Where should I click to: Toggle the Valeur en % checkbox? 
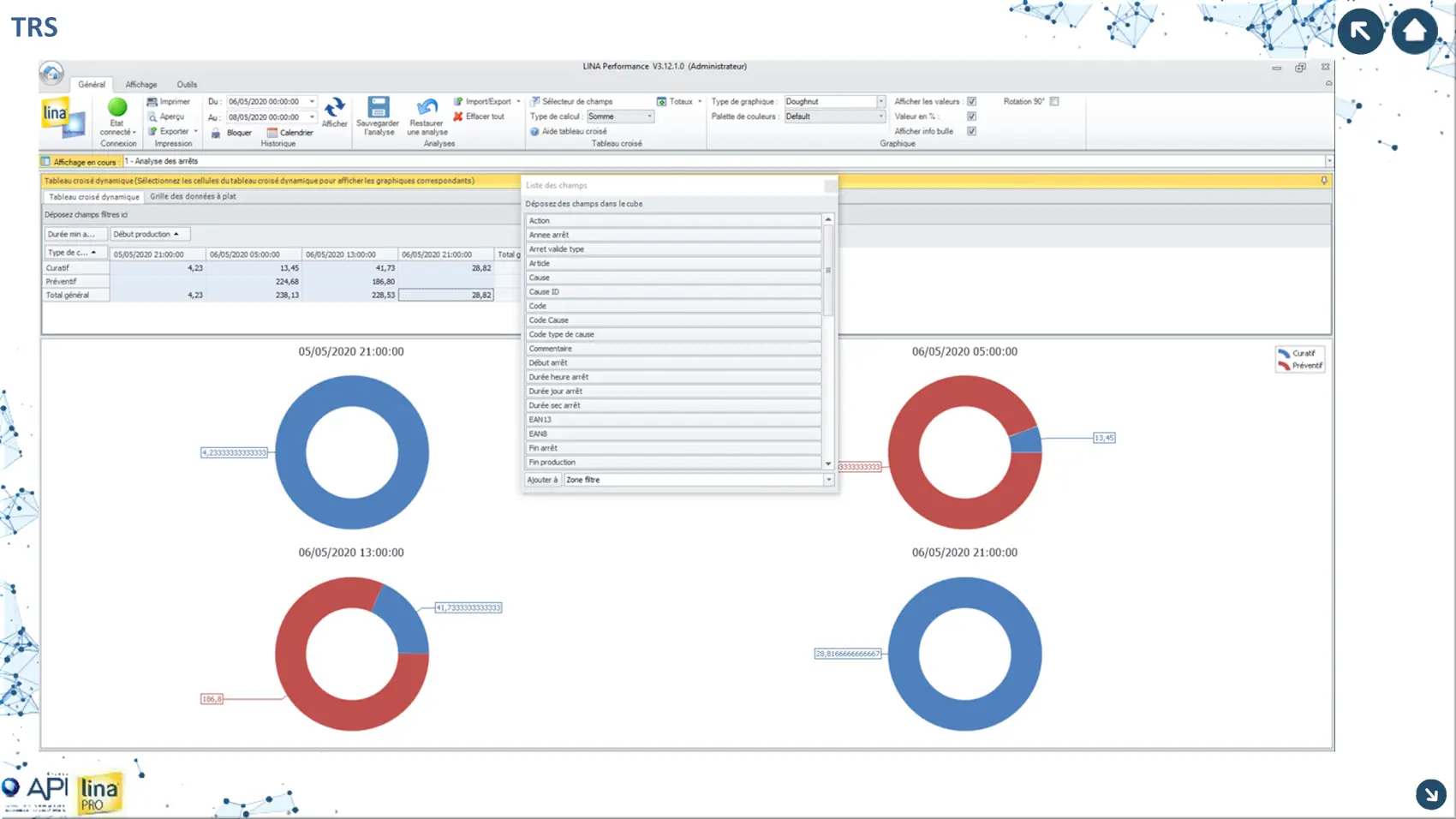pyautogui.click(x=971, y=117)
